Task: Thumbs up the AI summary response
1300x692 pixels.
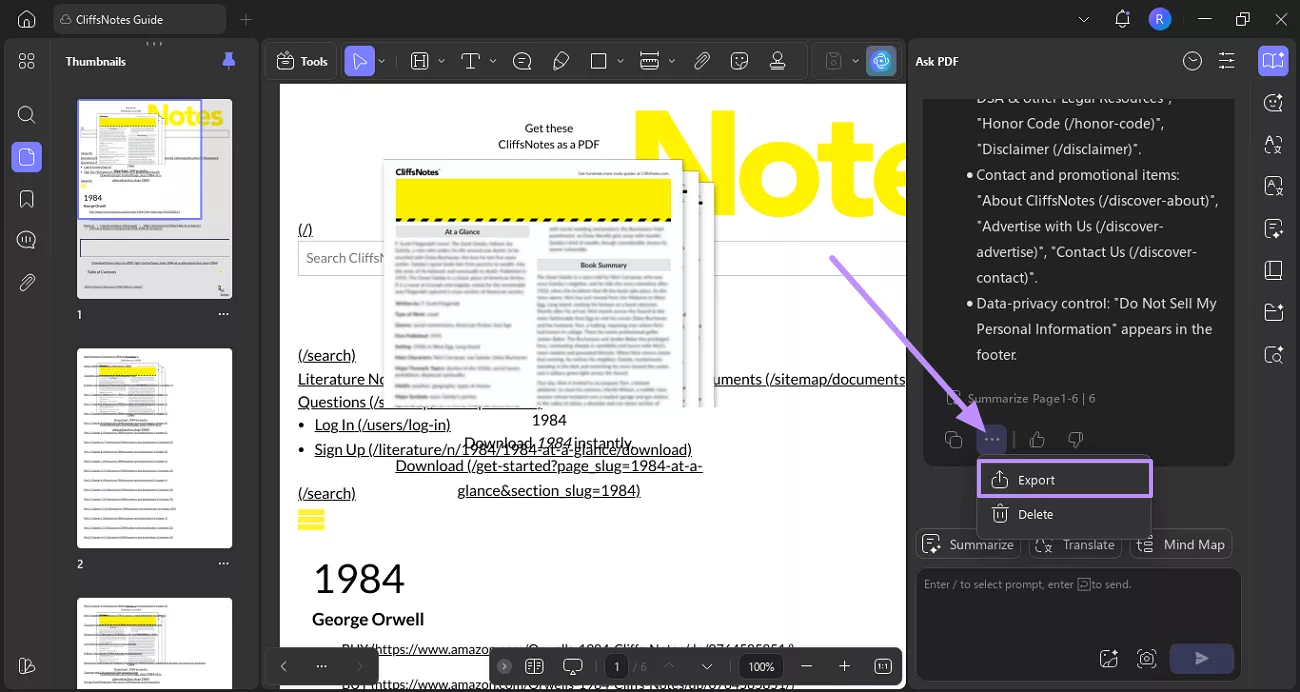Action: [x=1037, y=439]
